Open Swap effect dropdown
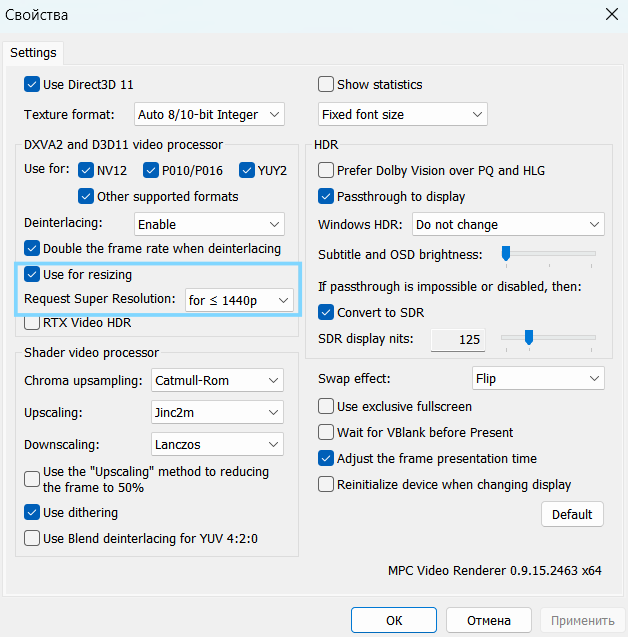The image size is (628, 637). tap(538, 379)
